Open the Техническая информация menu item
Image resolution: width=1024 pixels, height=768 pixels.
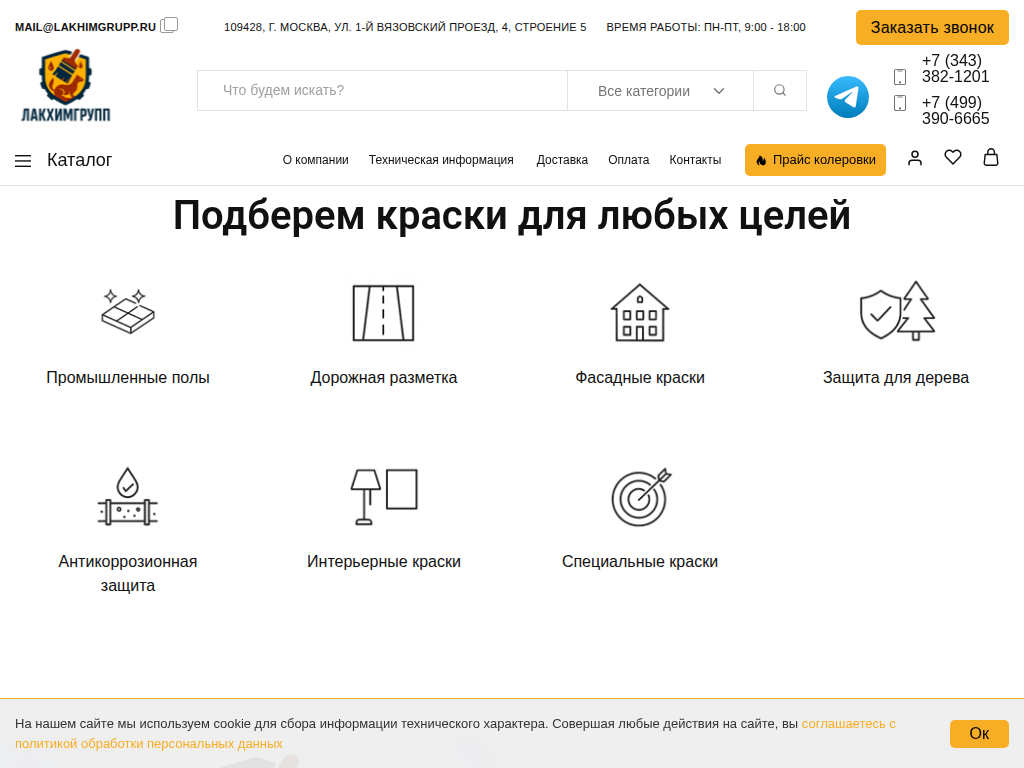442,159
